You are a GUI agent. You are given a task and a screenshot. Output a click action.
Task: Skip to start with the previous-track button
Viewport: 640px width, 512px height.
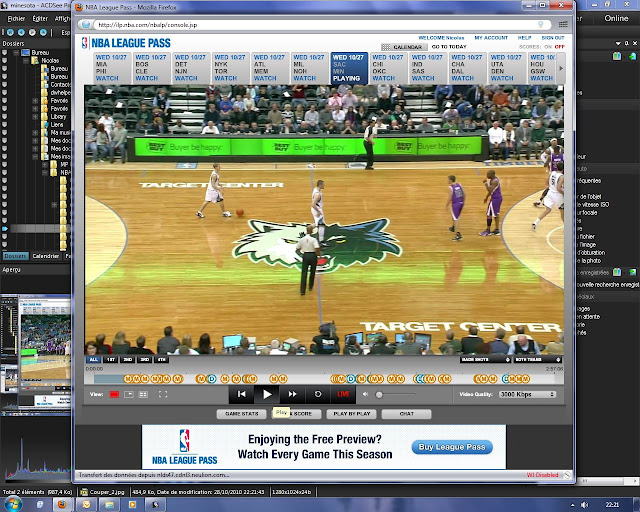coord(242,394)
